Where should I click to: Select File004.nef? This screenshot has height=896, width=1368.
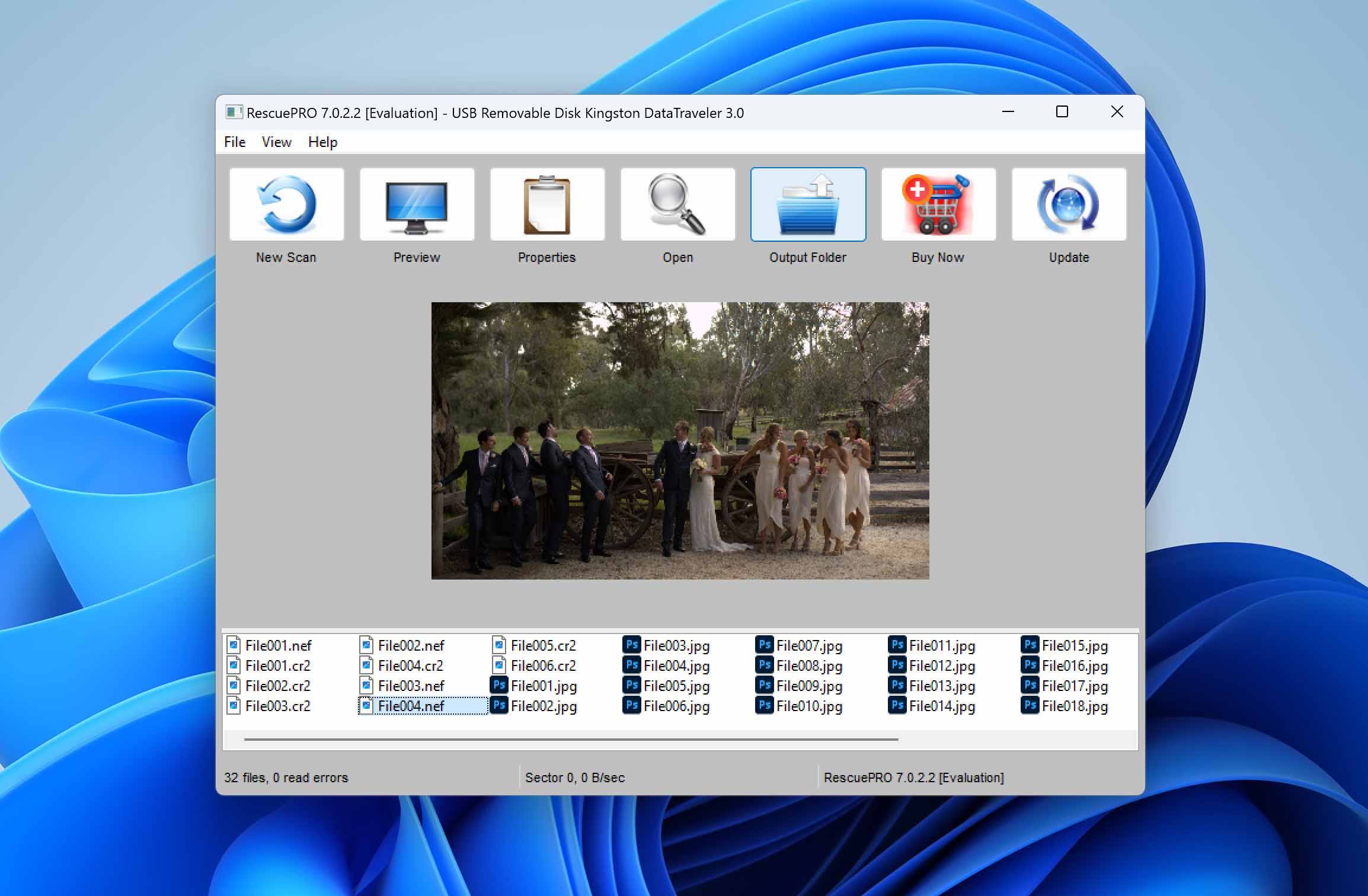tap(423, 706)
